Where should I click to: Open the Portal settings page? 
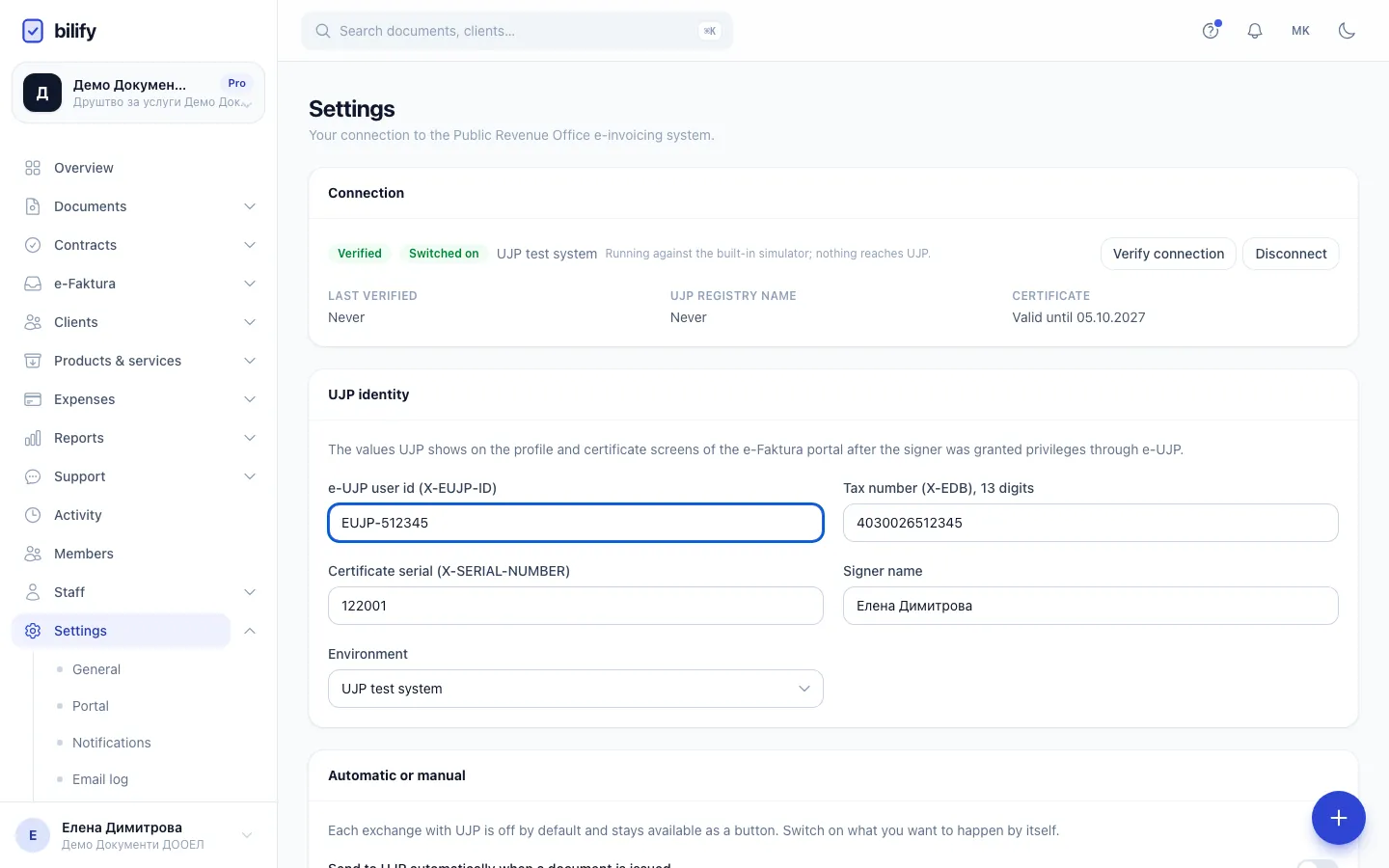coord(91,706)
